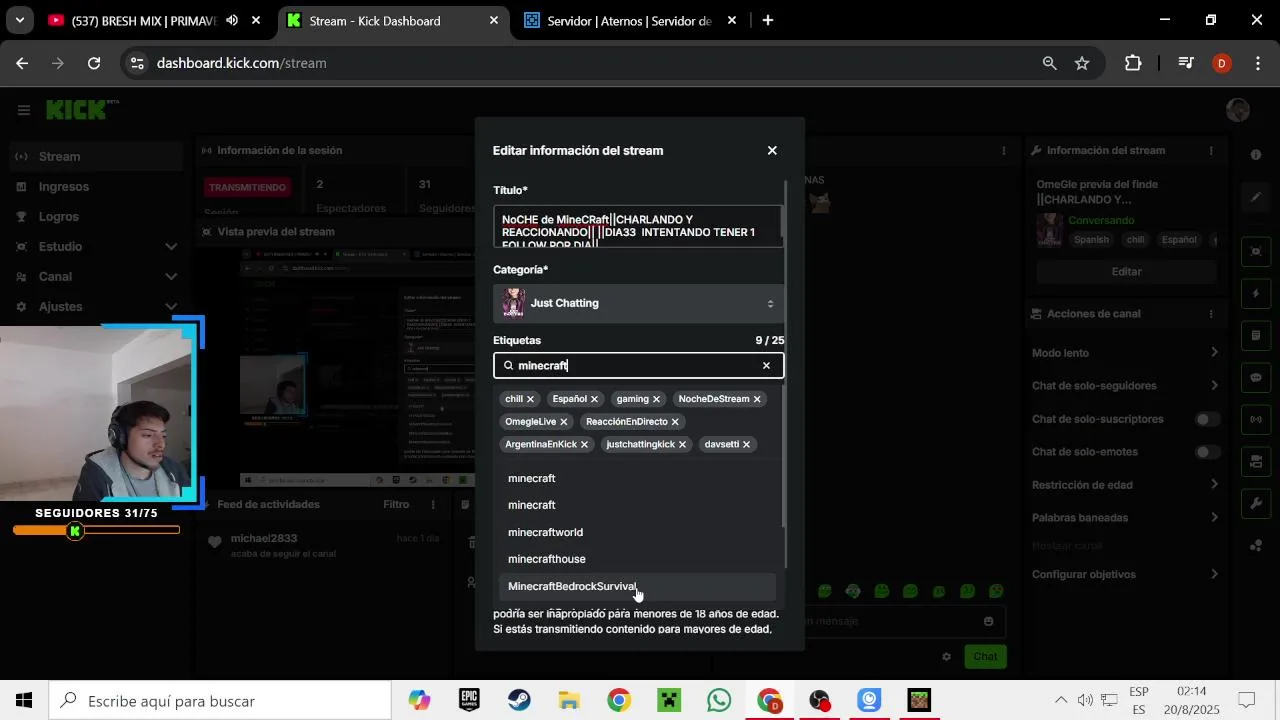Open Epic Games Launcher from taskbar
This screenshot has width=1280, height=720.
click(x=469, y=701)
